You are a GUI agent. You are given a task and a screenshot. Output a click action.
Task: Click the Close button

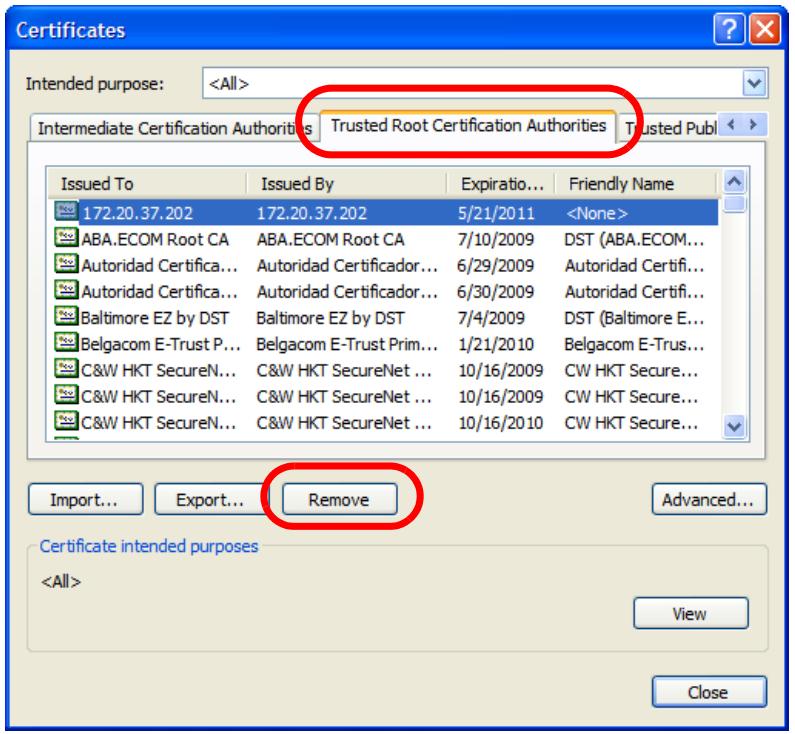(709, 692)
